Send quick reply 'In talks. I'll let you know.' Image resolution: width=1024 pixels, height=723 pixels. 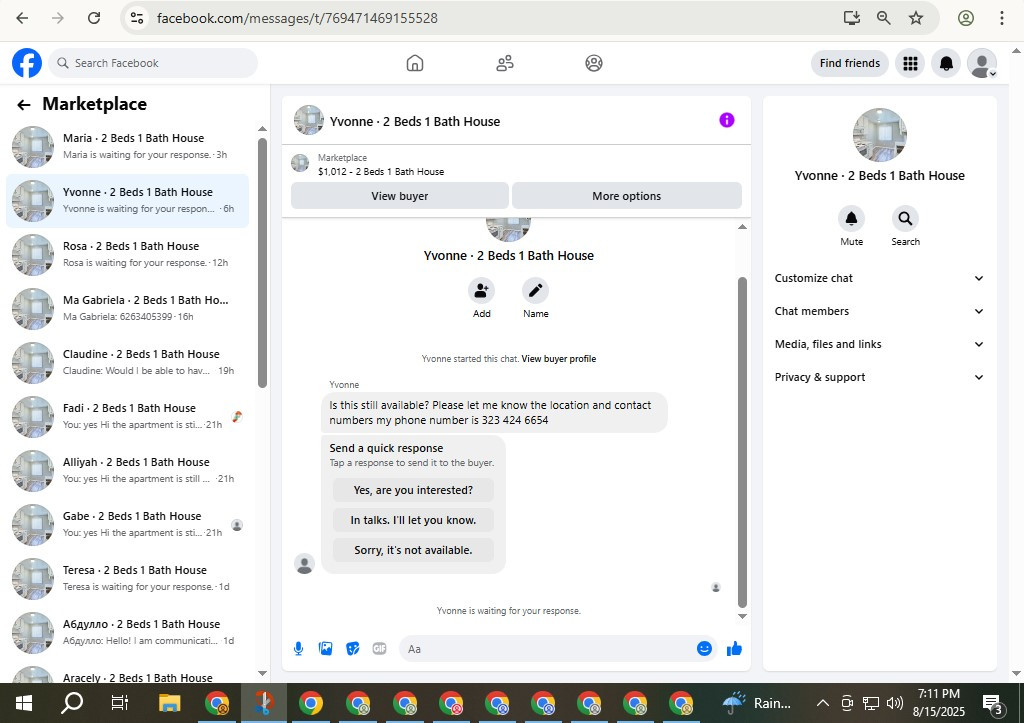coord(413,520)
